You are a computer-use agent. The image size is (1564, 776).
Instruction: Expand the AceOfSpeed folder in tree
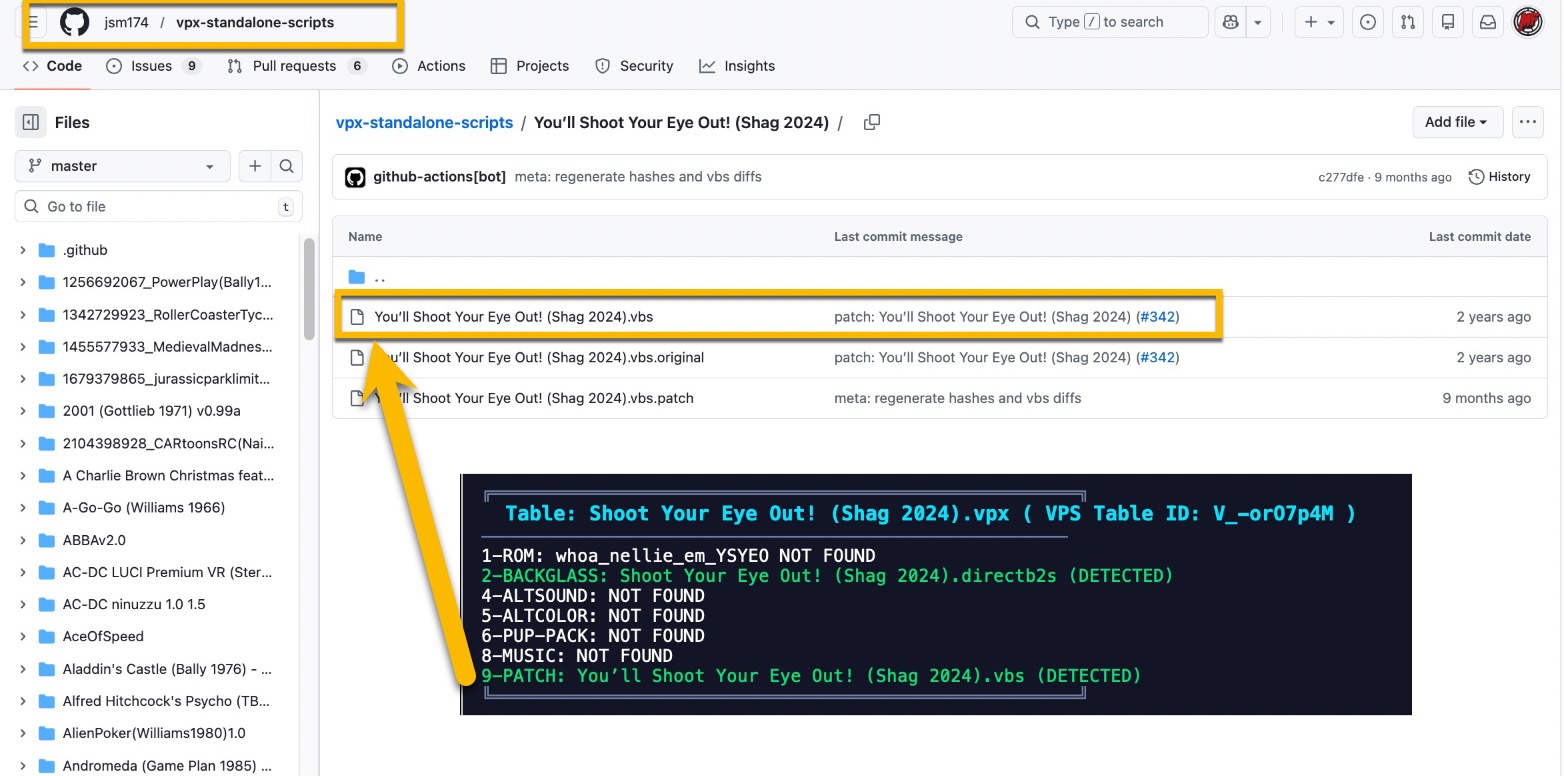pyautogui.click(x=23, y=636)
